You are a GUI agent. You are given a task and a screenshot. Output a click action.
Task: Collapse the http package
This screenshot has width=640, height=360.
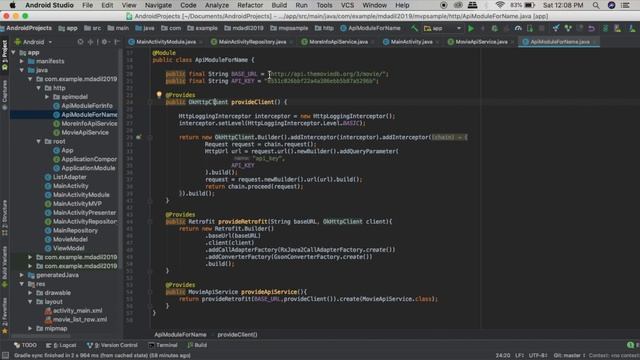[39, 88]
